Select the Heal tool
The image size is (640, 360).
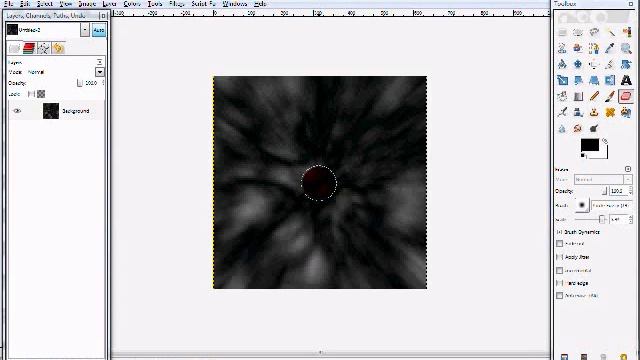point(610,112)
